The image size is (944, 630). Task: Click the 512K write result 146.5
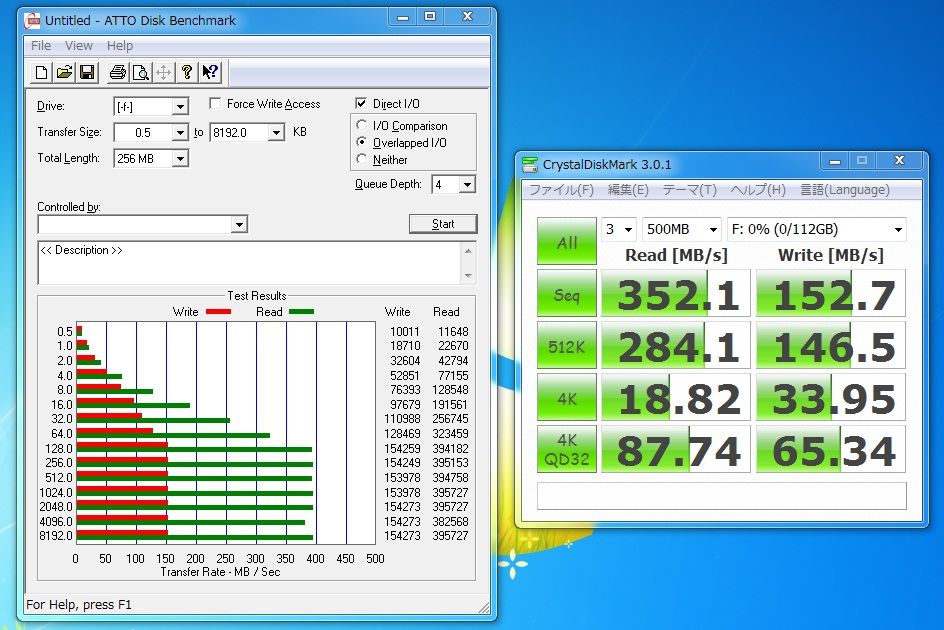coord(831,345)
